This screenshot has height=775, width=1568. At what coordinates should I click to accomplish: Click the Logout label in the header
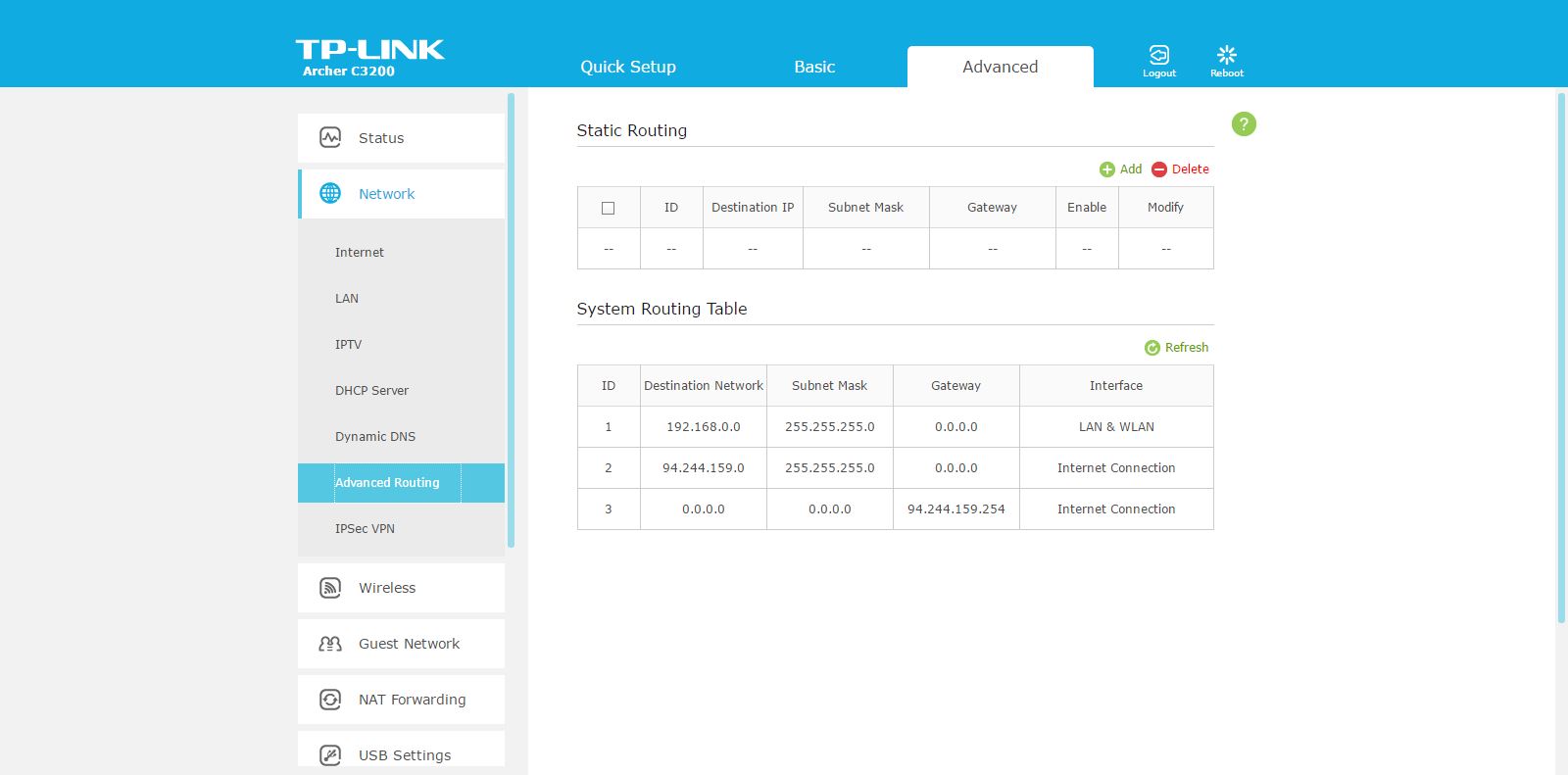click(1159, 73)
